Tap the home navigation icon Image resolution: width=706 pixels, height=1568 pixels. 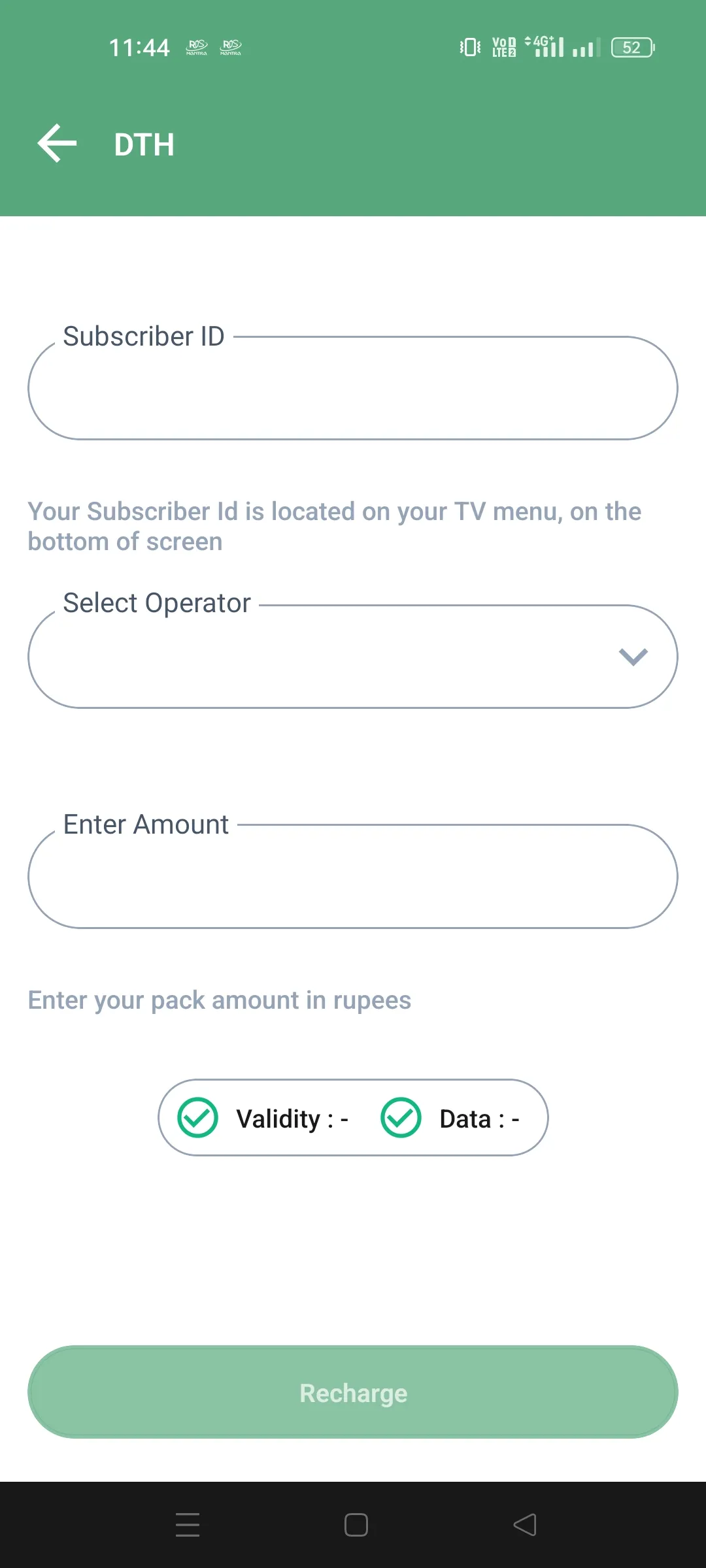click(x=355, y=1525)
